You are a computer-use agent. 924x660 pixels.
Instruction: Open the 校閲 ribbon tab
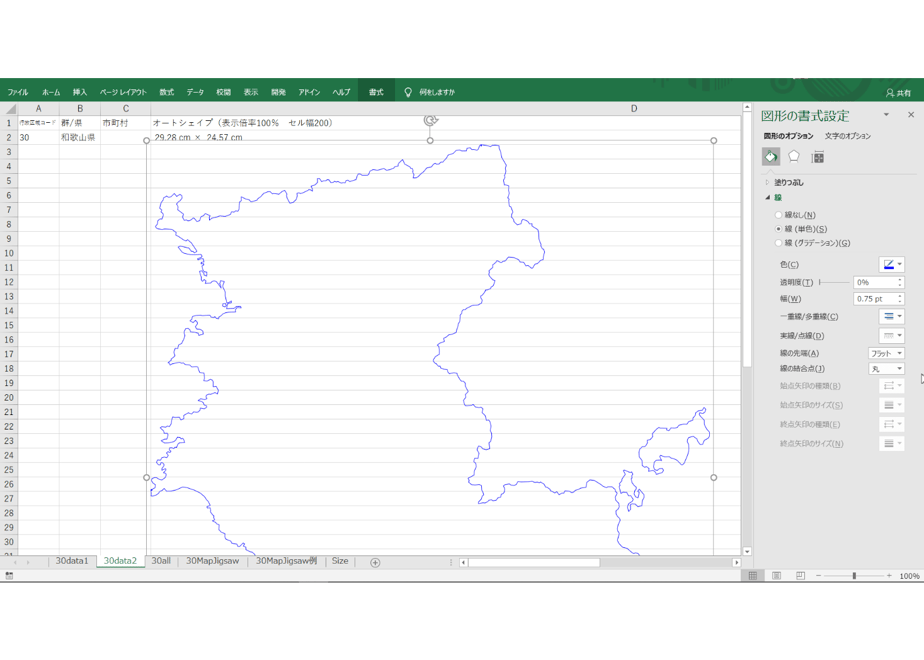[x=223, y=93]
